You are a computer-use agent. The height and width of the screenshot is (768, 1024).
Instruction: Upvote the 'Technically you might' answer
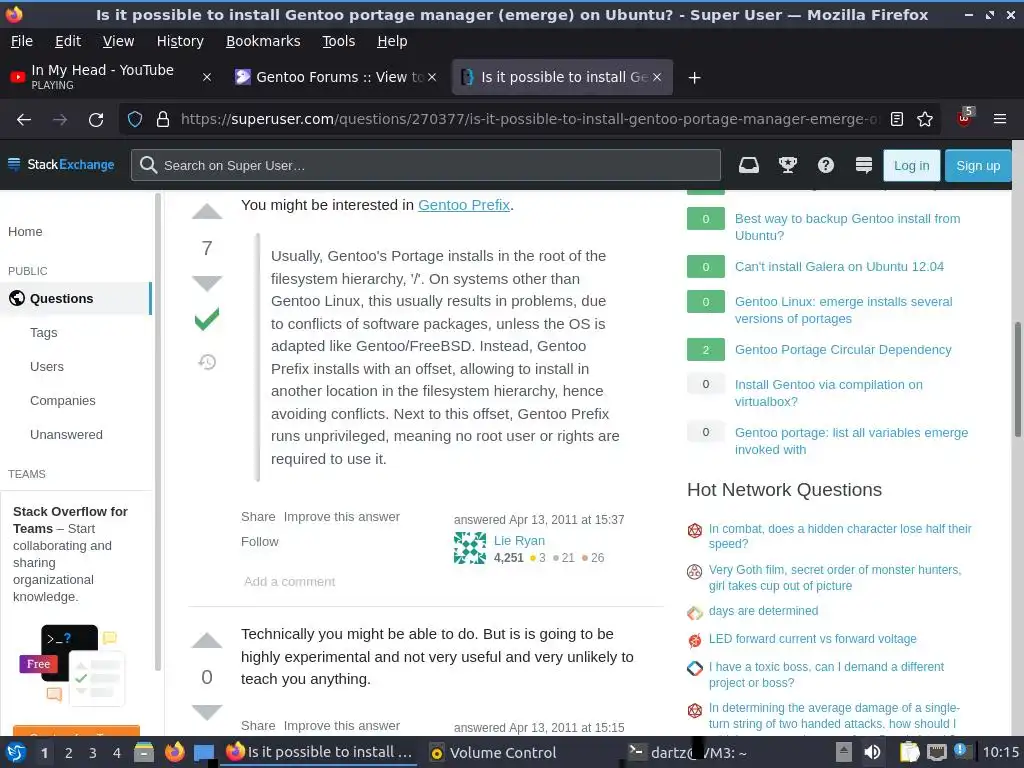207,641
